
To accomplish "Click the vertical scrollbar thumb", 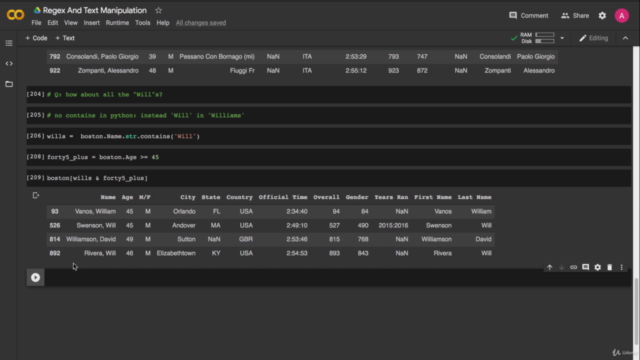I will (x=636, y=311).
